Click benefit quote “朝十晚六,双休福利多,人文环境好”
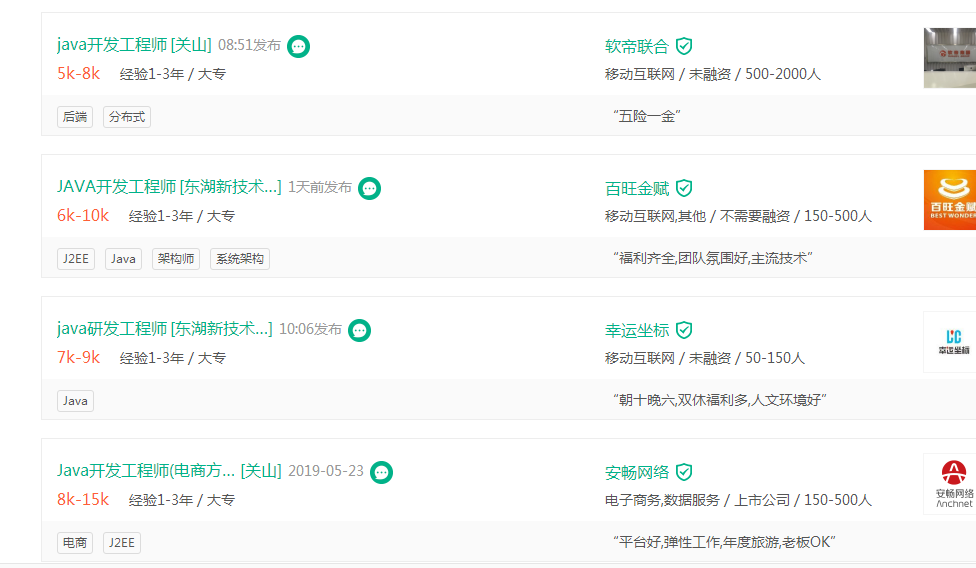 [x=720, y=400]
